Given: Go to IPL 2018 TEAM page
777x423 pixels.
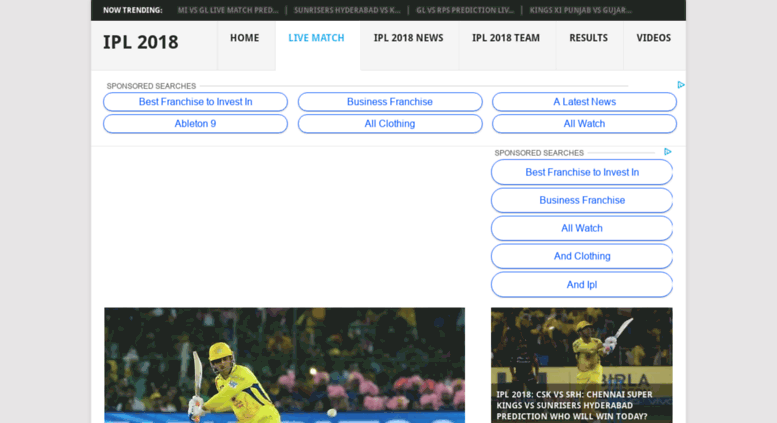Looking at the screenshot, I should point(506,38).
